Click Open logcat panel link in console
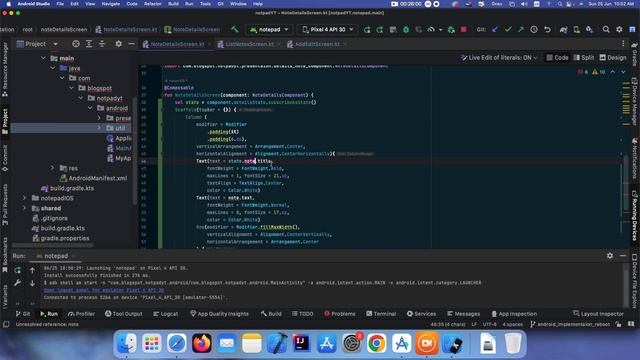 click(x=104, y=290)
